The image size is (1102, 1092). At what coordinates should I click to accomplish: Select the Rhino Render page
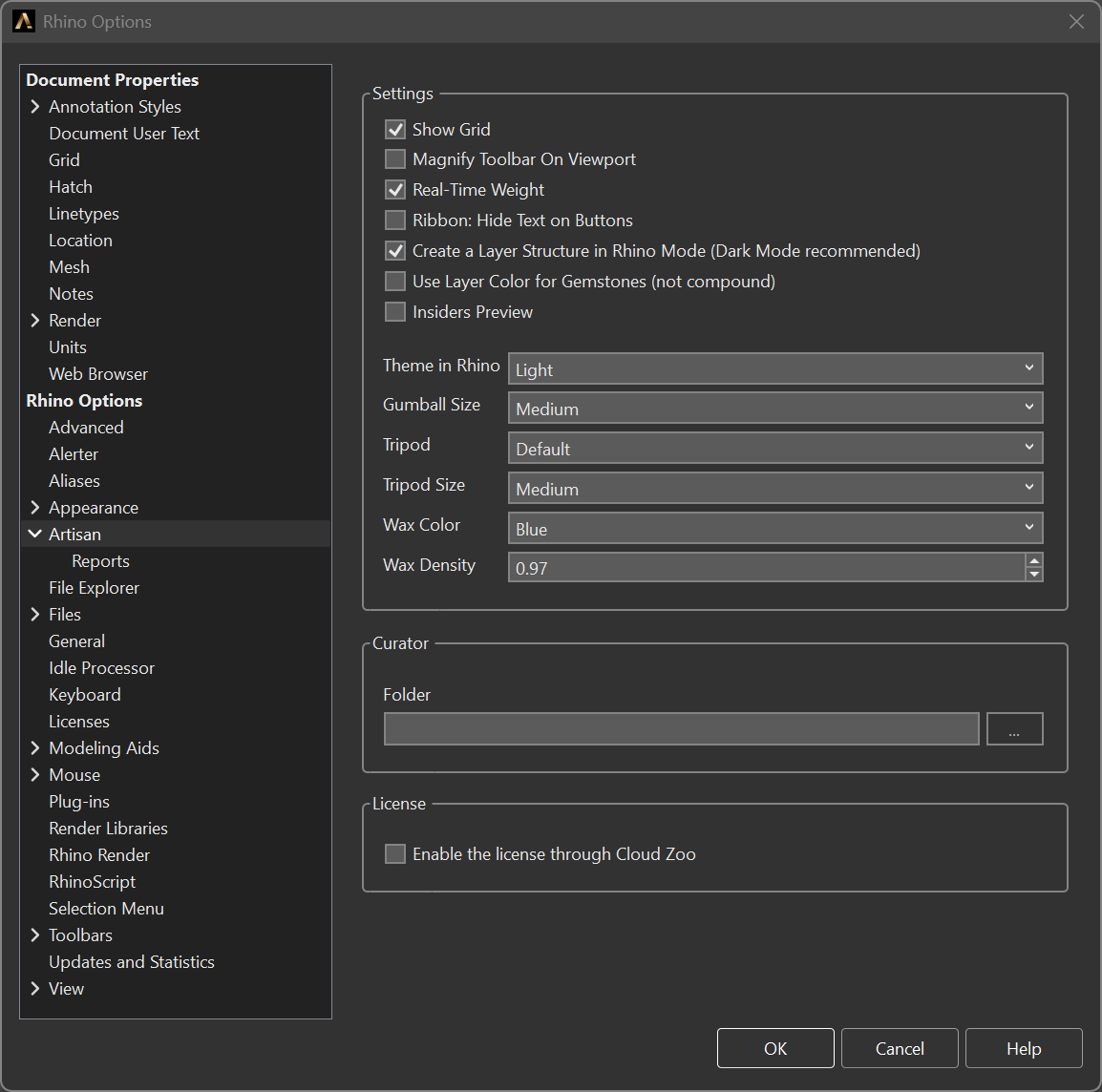click(99, 854)
